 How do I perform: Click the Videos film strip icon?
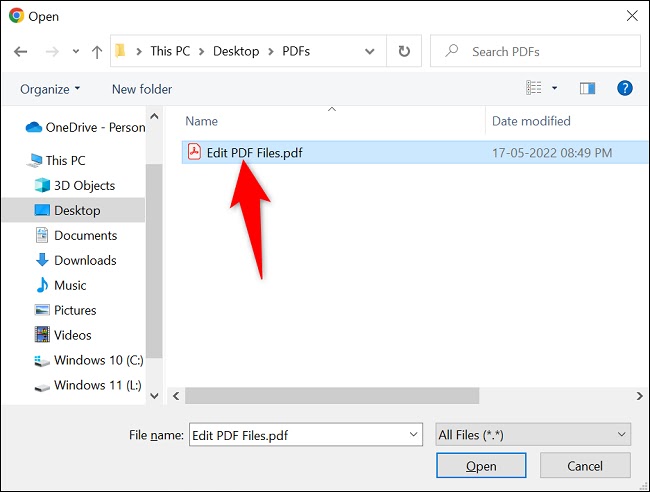coord(42,334)
